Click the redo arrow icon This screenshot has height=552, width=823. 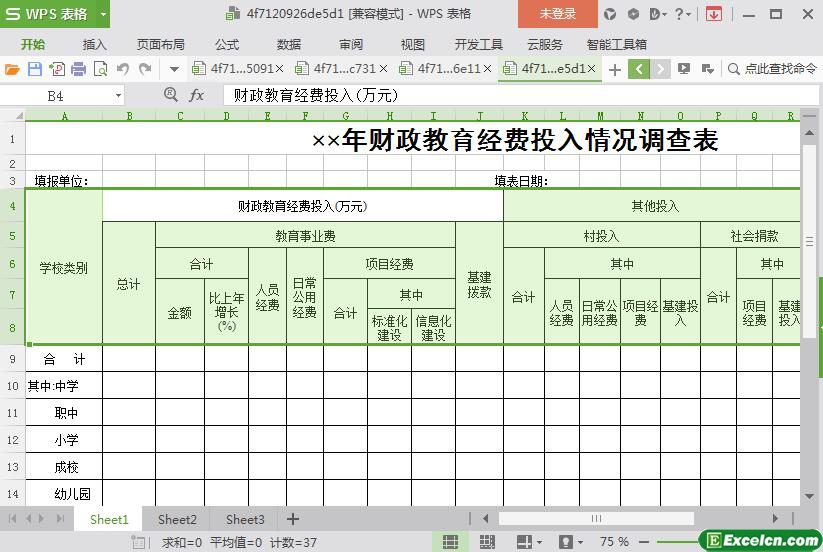pyautogui.click(x=146, y=69)
